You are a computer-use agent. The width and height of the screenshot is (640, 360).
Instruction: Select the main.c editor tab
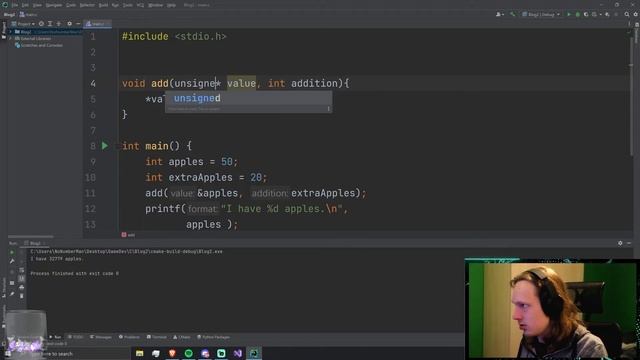tap(97, 24)
